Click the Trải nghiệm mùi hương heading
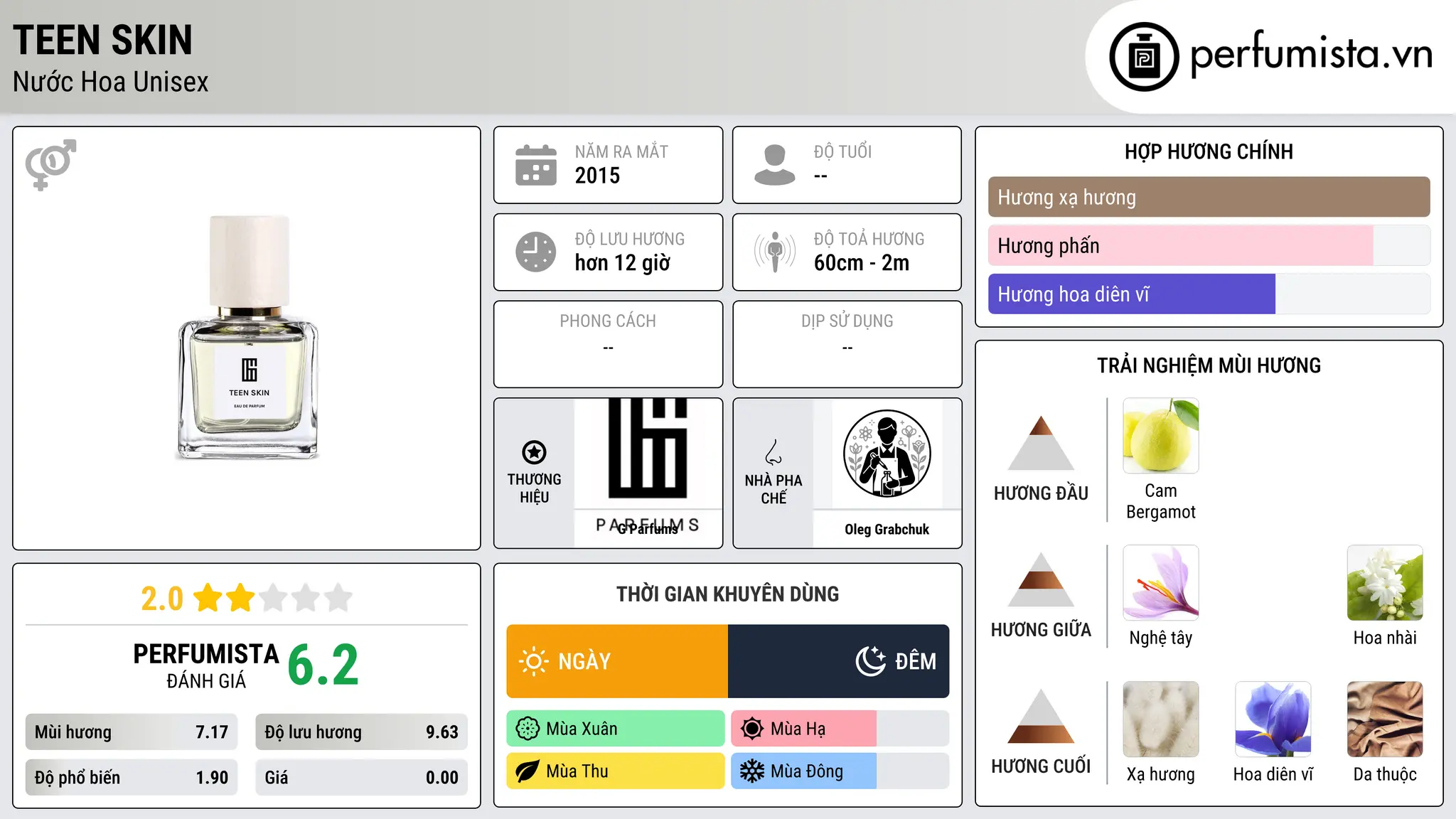 [1209, 365]
